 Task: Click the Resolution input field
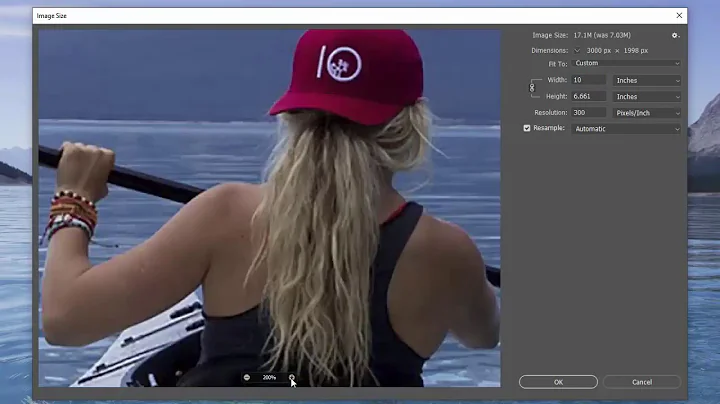click(x=589, y=112)
